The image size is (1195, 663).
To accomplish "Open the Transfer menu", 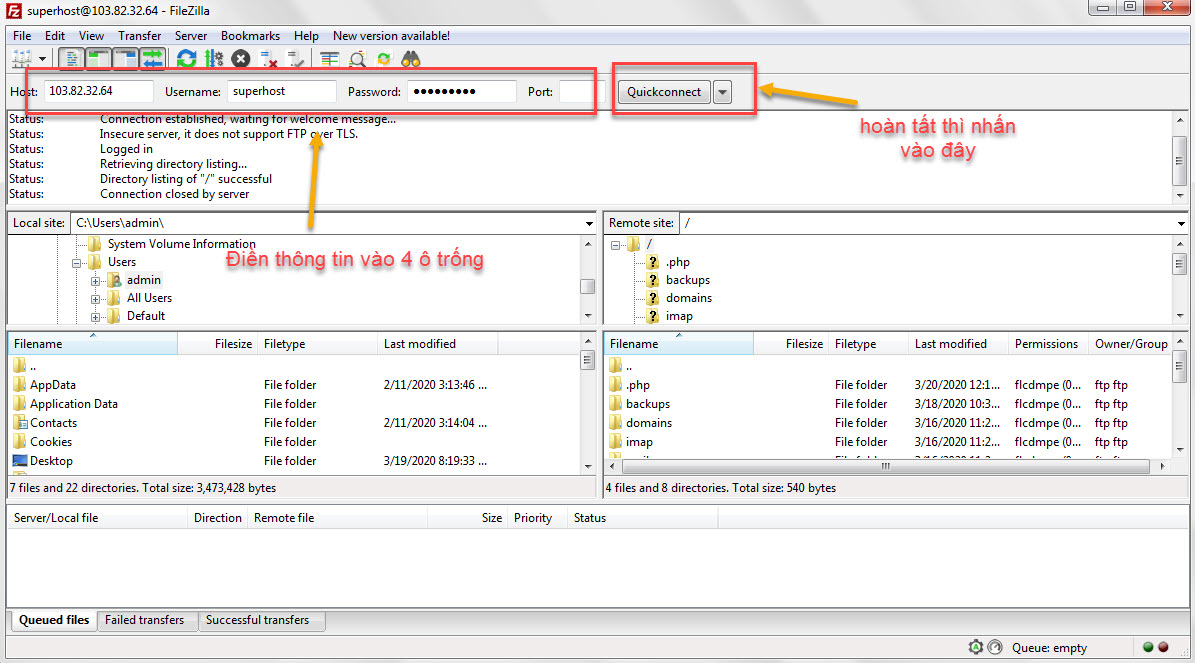I will [139, 35].
